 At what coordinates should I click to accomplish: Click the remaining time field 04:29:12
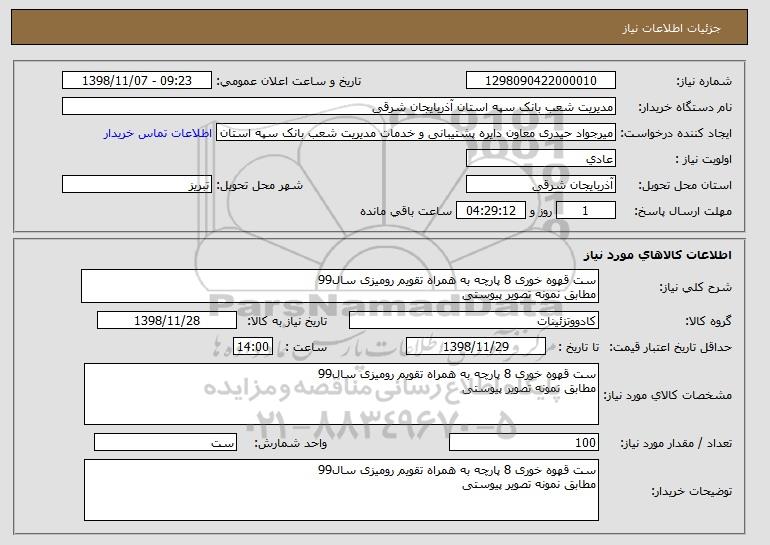point(491,211)
